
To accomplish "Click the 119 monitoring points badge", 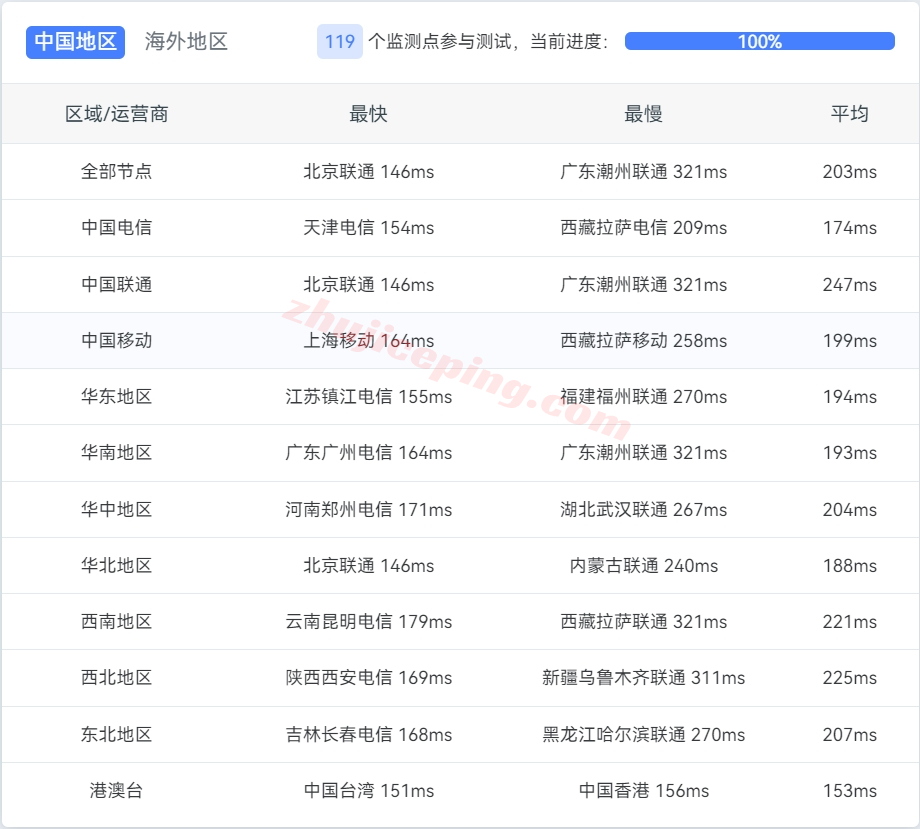I will [338, 42].
